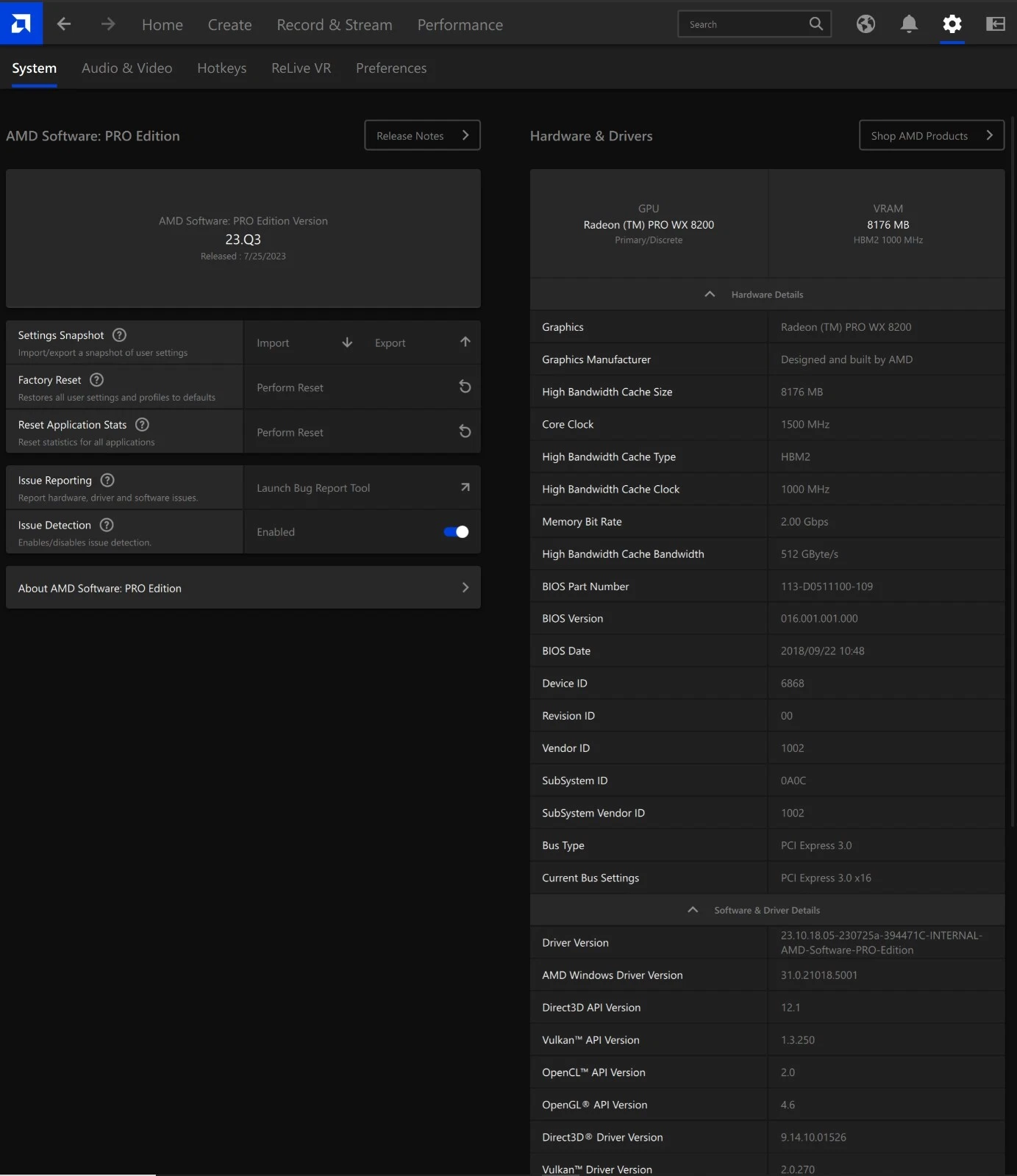
Task: Click Settings Snapshot help icon
Action: (x=119, y=335)
